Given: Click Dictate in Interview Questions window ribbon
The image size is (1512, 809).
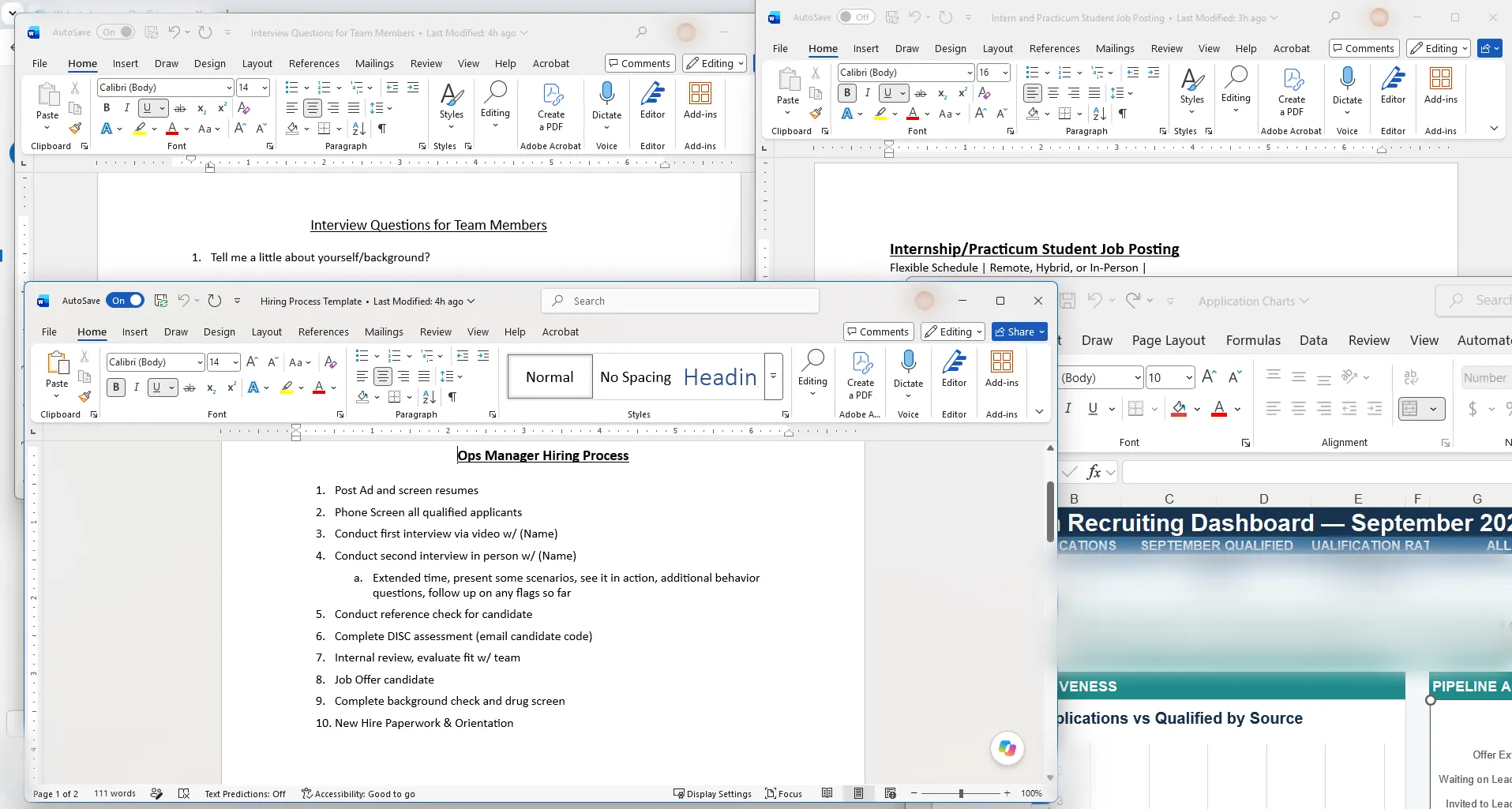Looking at the screenshot, I should (606, 100).
